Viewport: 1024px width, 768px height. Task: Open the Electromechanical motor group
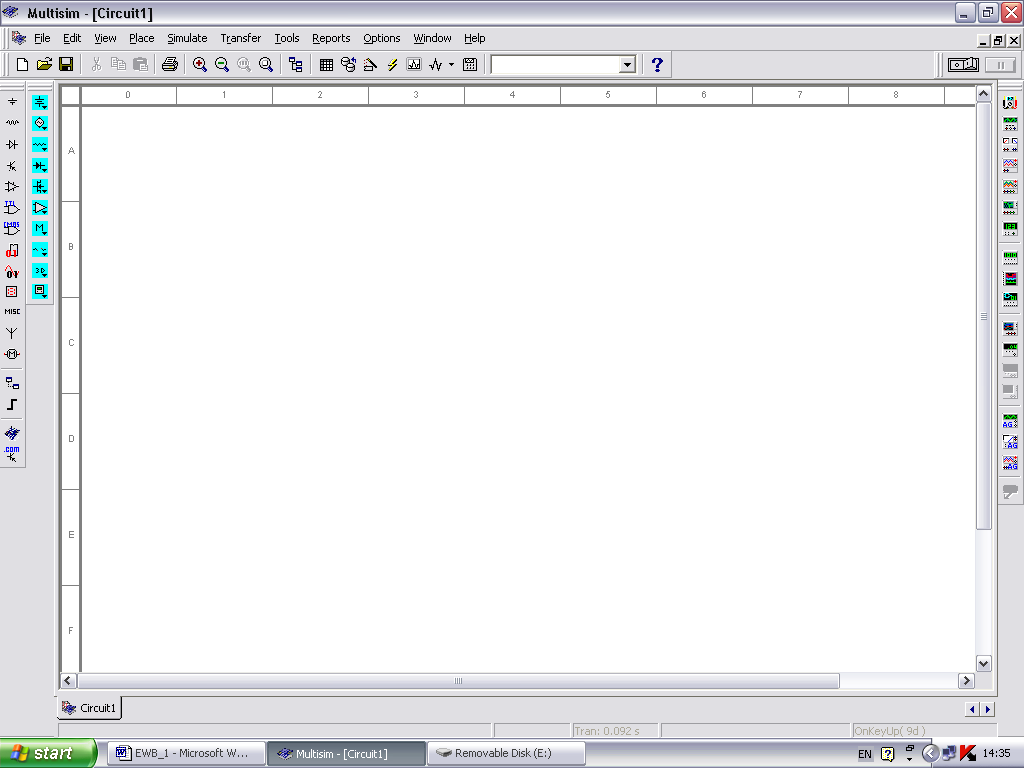[12, 354]
